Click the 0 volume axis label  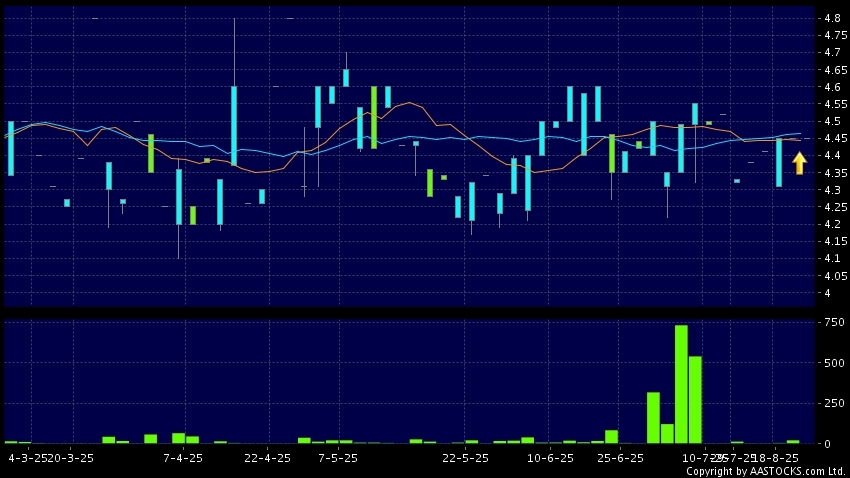pos(827,444)
